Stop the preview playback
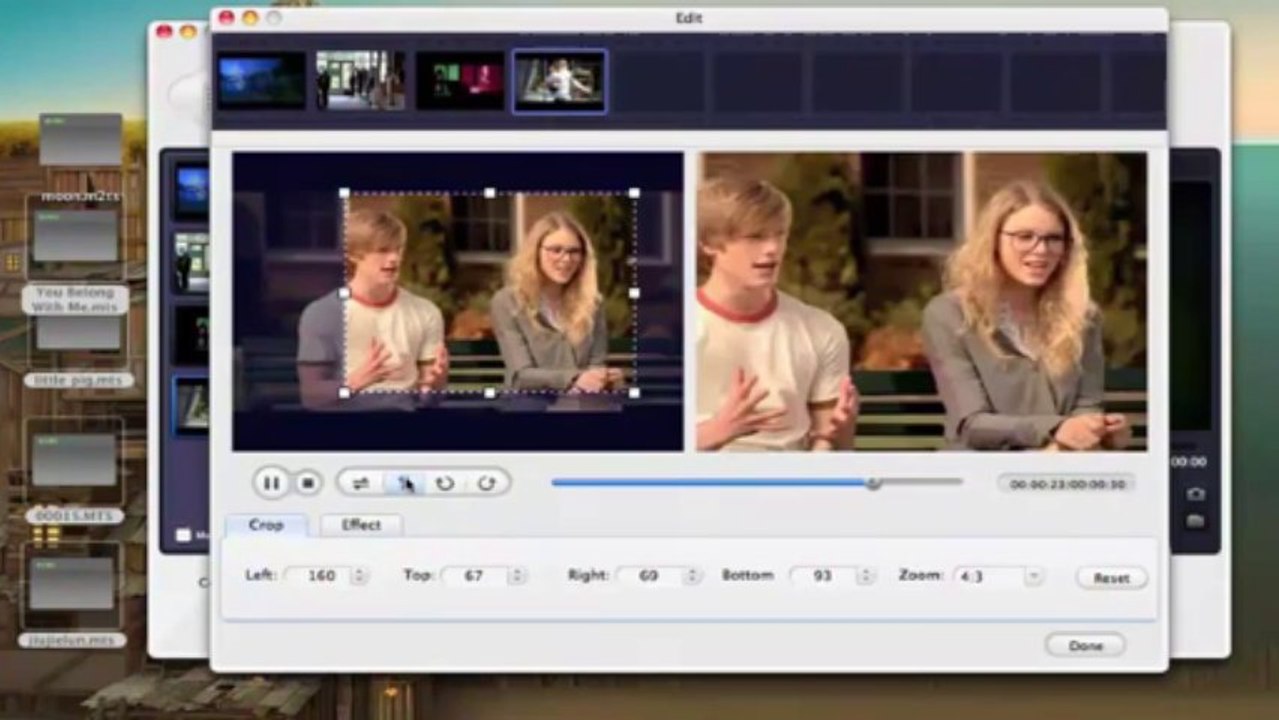1279x720 pixels. [308, 483]
